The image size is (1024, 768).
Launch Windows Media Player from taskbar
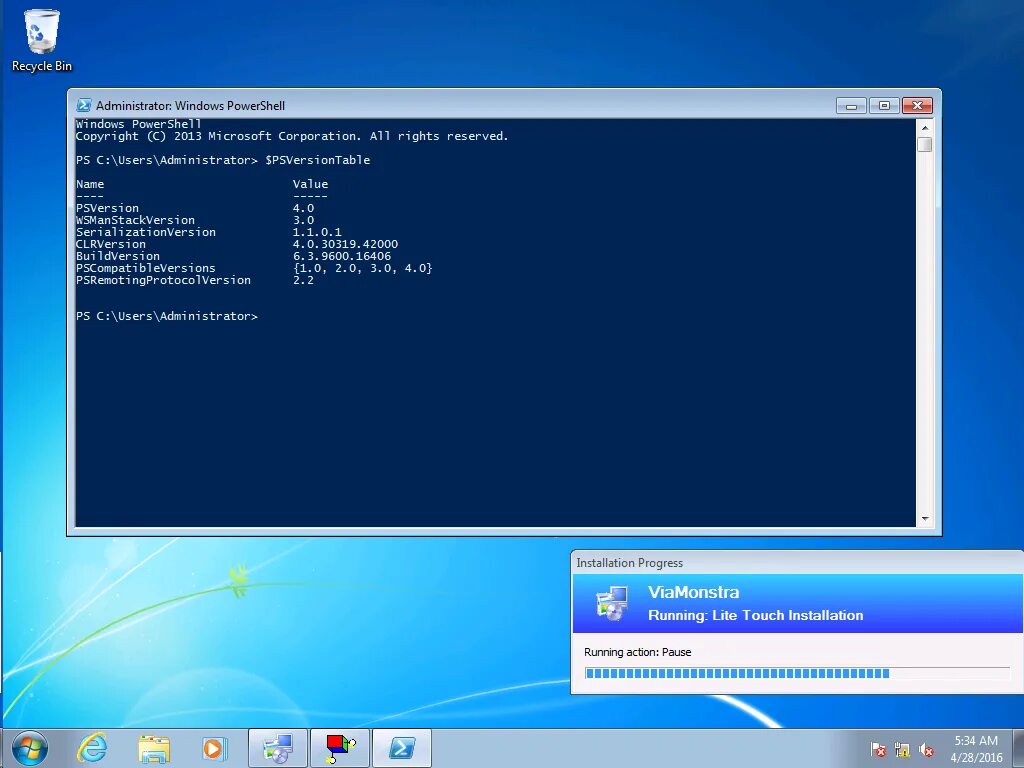coord(214,748)
